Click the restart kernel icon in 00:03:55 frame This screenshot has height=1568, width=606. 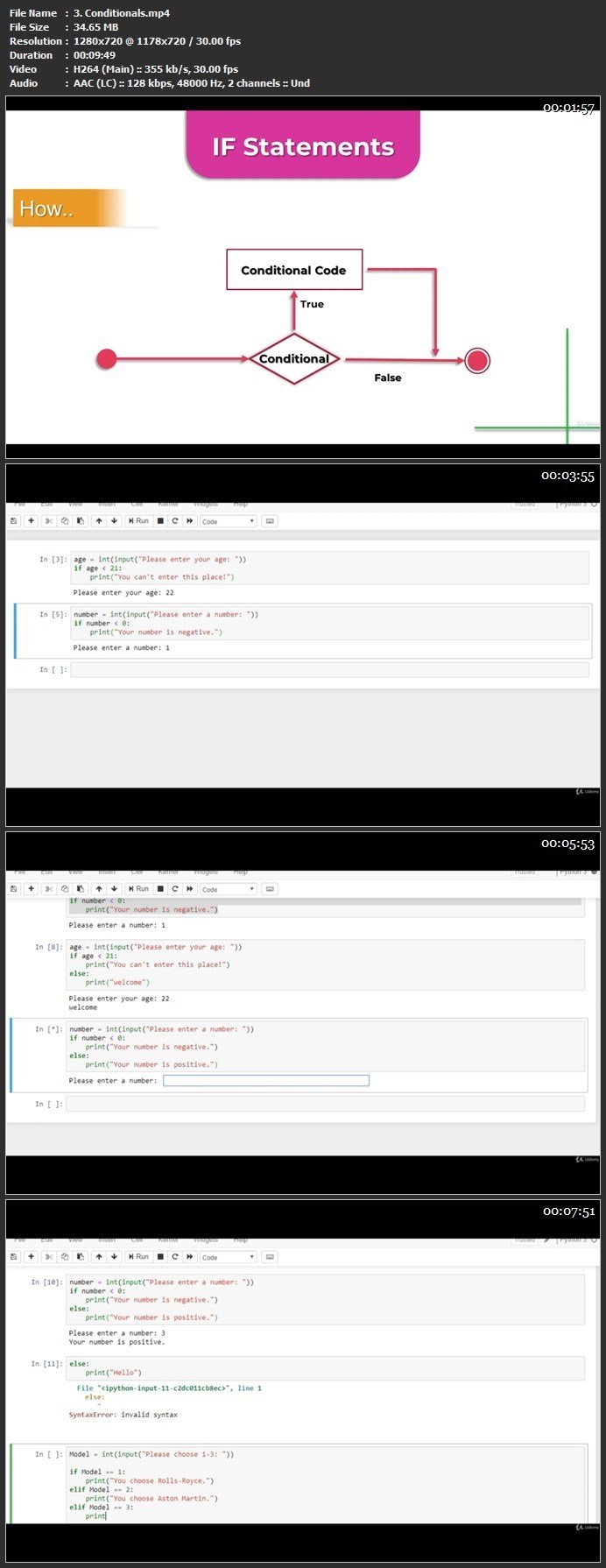tap(175, 521)
